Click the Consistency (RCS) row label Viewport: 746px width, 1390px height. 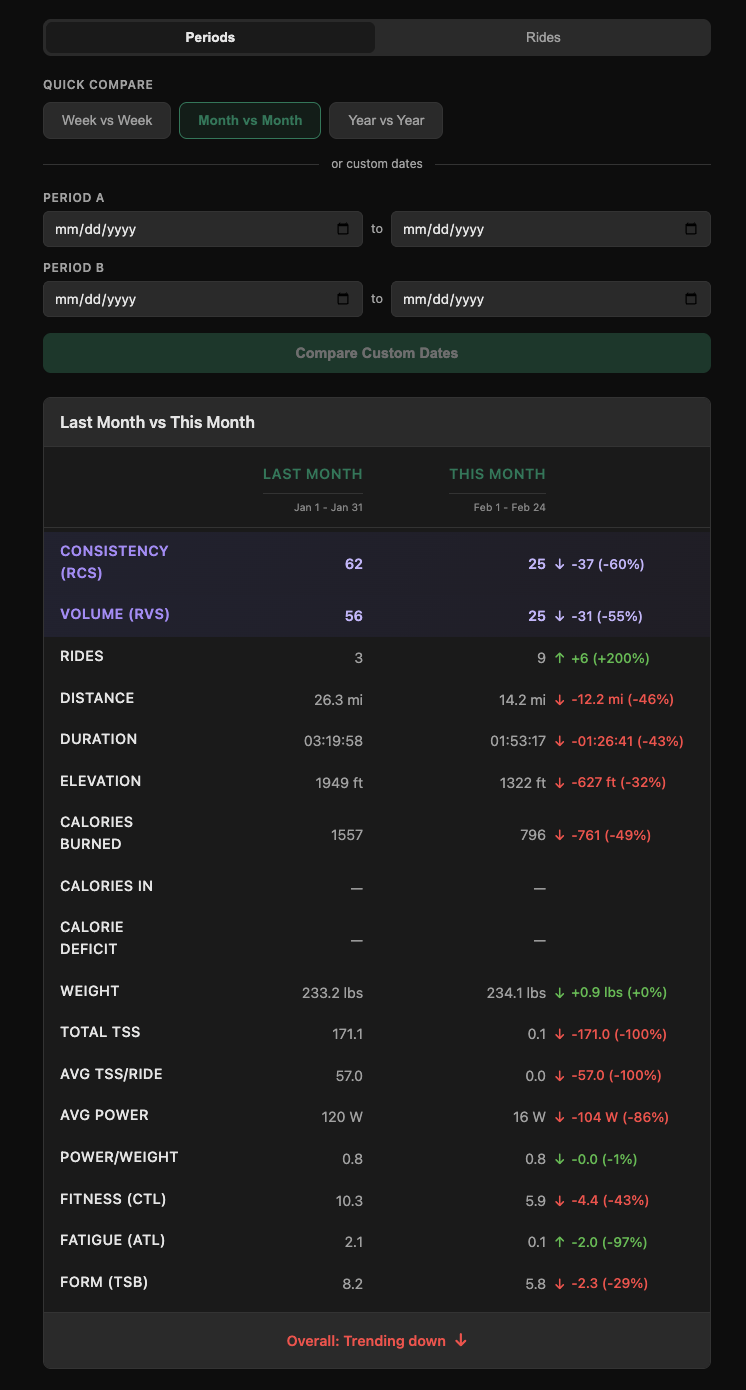114,562
